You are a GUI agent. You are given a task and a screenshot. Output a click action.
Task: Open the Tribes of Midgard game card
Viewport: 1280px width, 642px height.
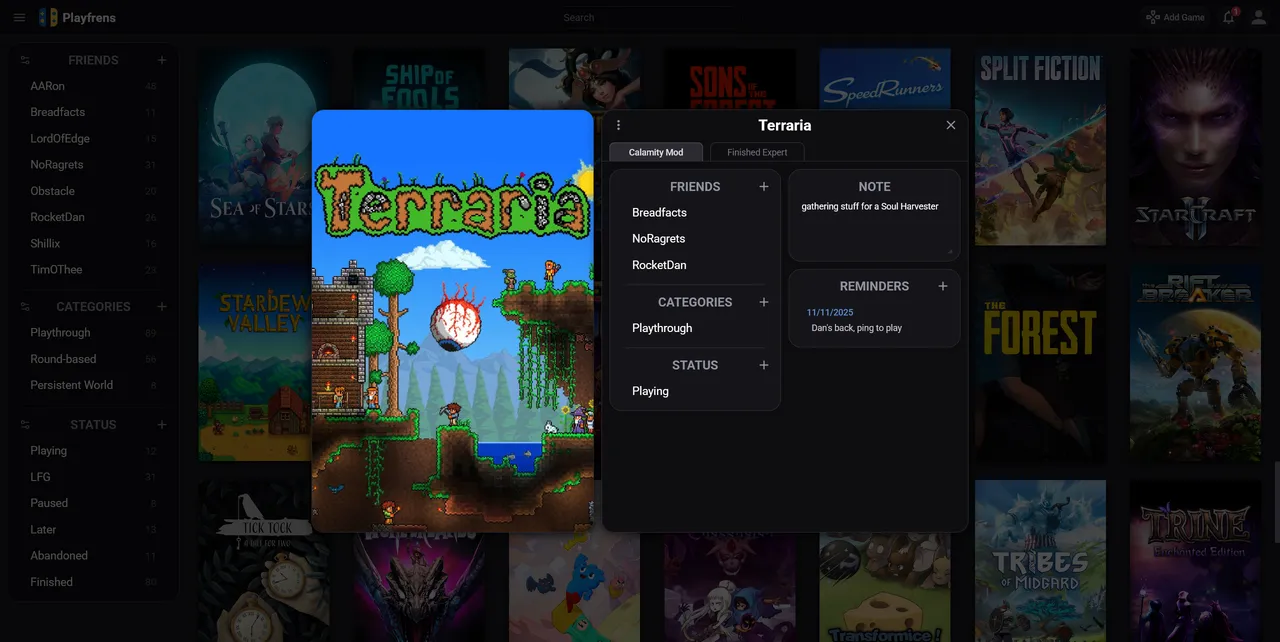(x=1040, y=561)
